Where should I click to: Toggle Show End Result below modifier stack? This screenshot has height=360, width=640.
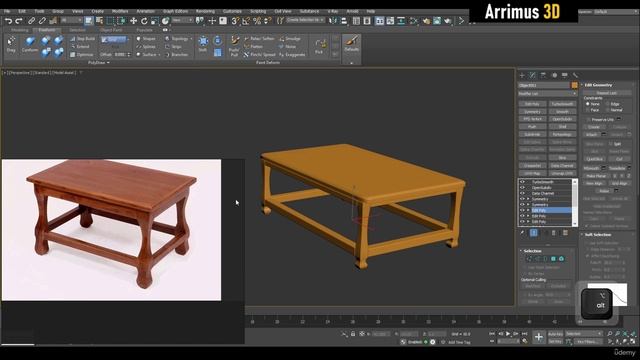[533, 233]
